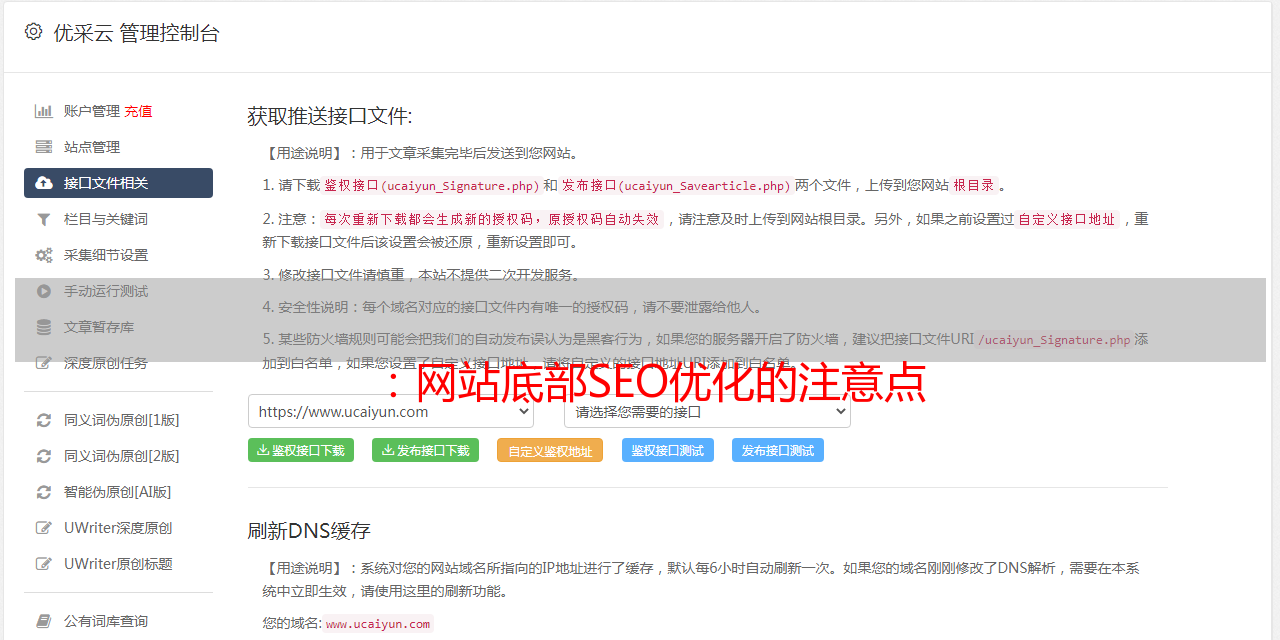The image size is (1280, 640).
Task: Click the play icon for 手动运行测试
Action: (x=44, y=291)
